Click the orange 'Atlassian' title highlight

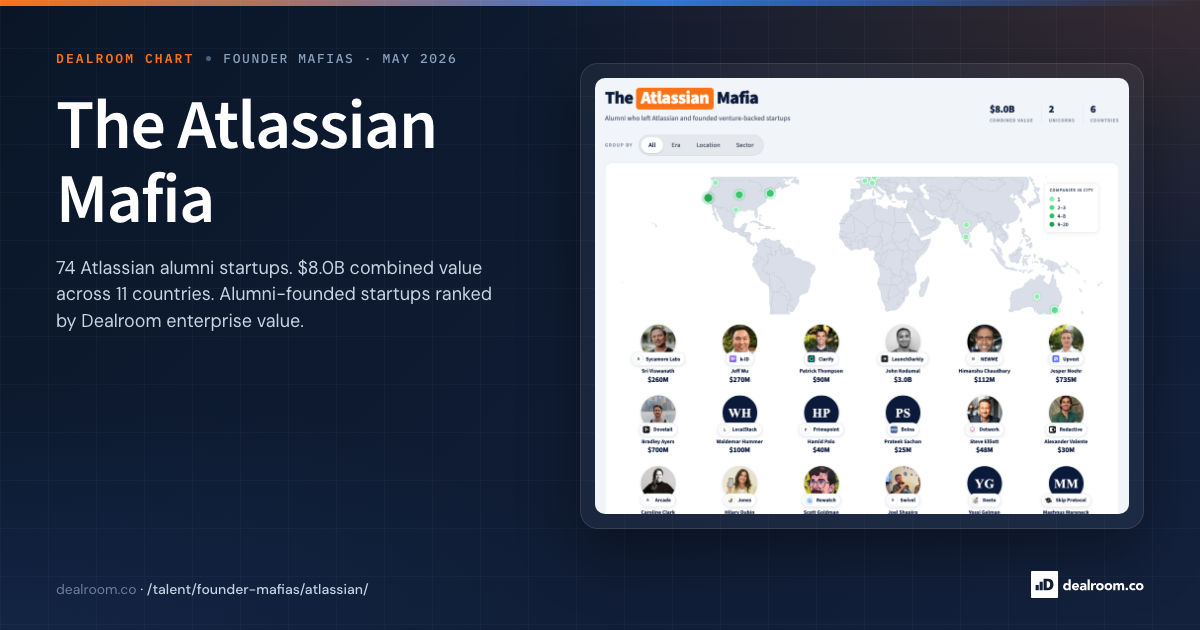[675, 98]
